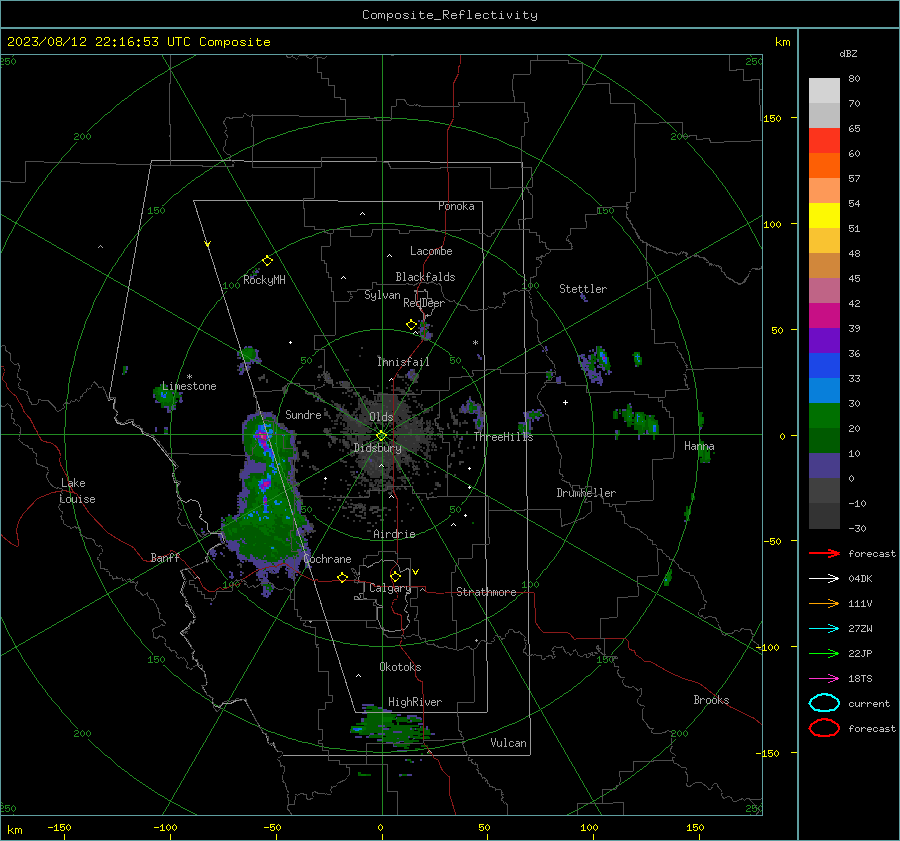Image resolution: width=900 pixels, height=841 pixels.
Task: Click the Brooks city label
Action: (711, 700)
